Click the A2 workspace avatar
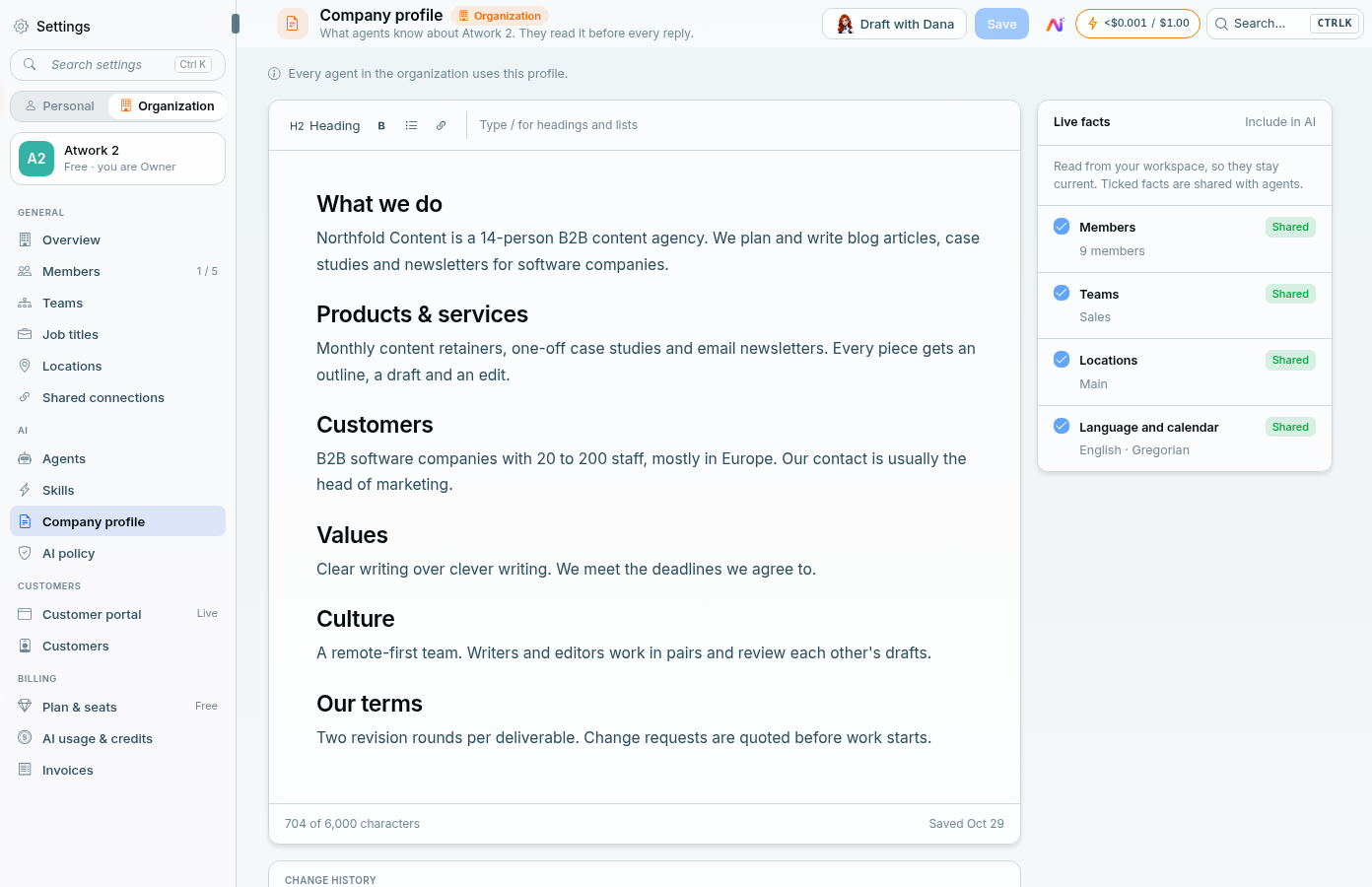Viewport: 1372px width, 887px height. pos(36,159)
